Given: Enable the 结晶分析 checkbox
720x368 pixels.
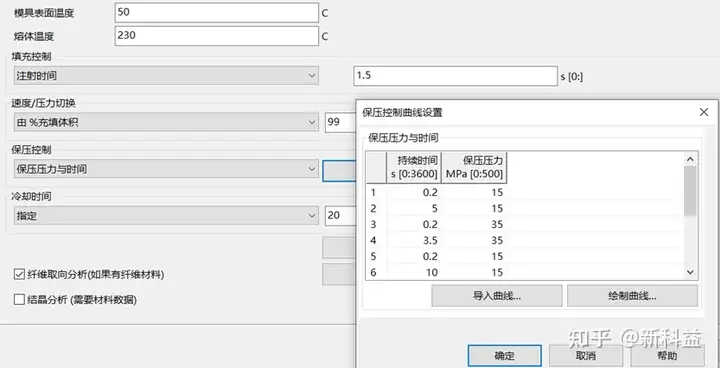Looking at the screenshot, I should (19, 300).
